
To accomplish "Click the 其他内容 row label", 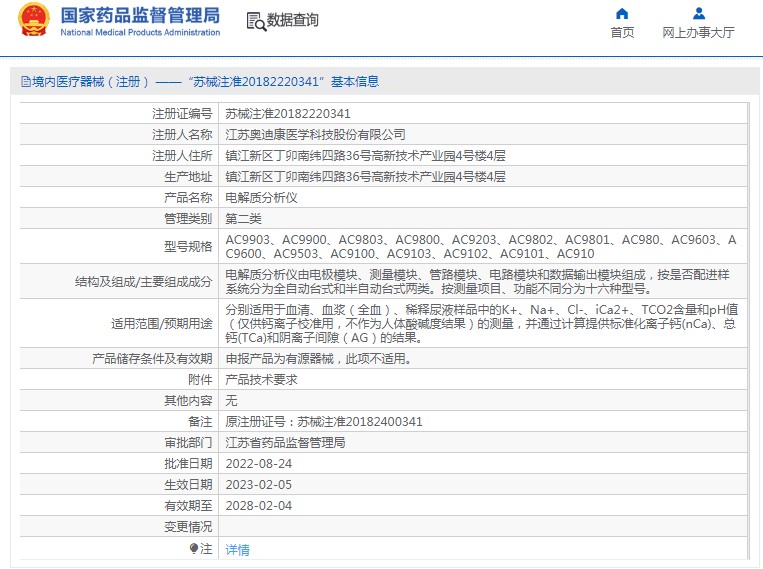I will coord(188,401).
